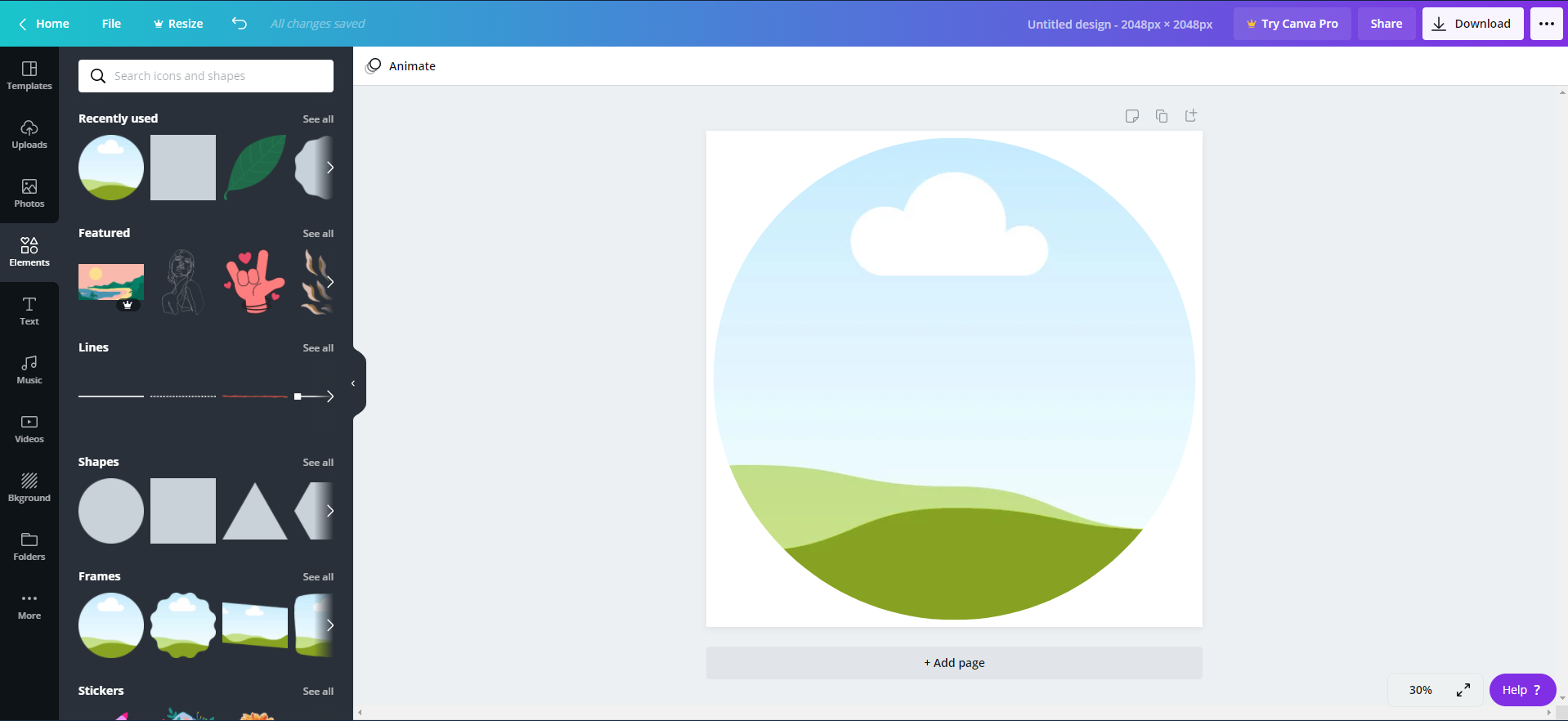
Task: Select the triangle shape in Shapes
Action: point(255,511)
